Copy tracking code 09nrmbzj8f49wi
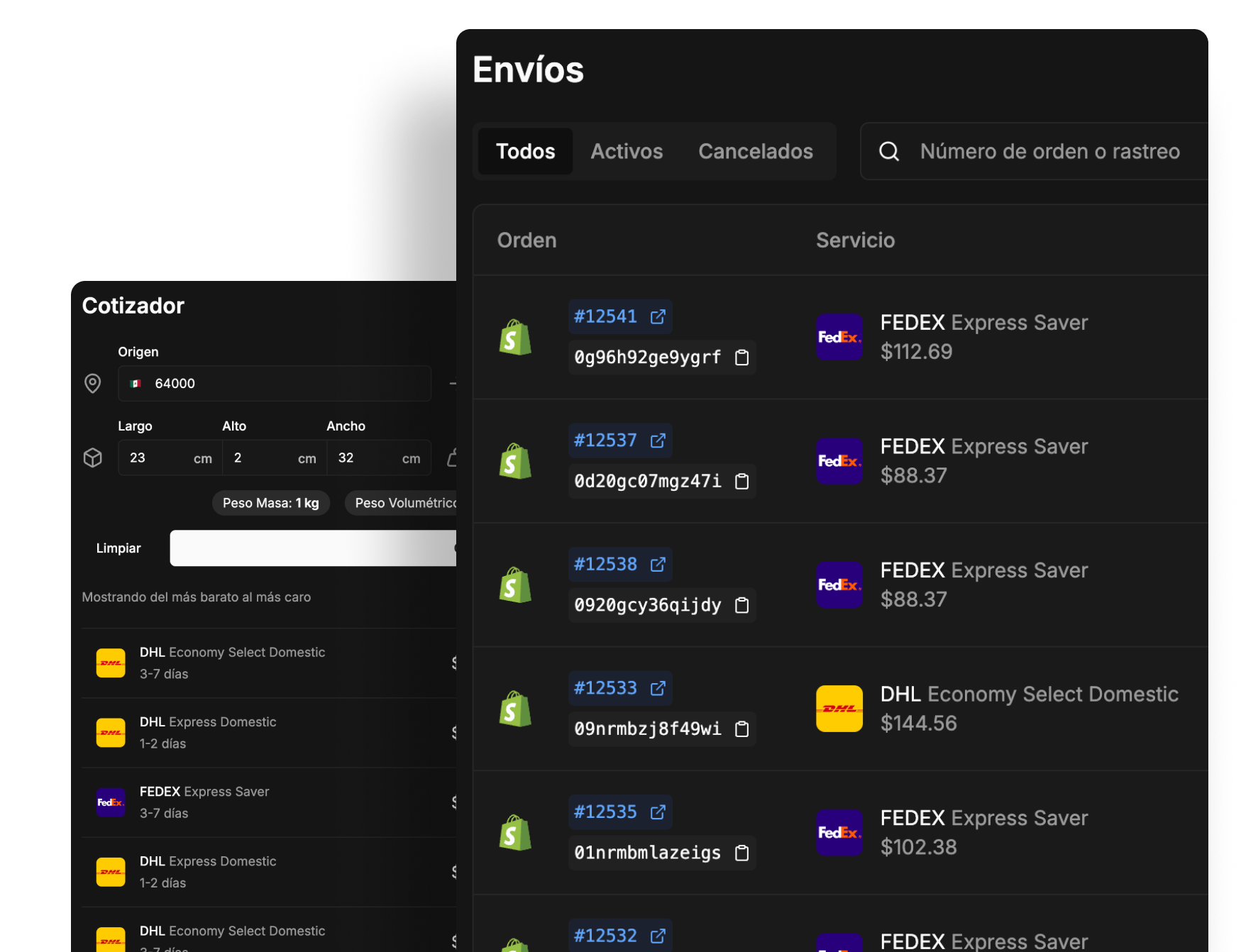The width and height of the screenshot is (1241, 952). pyautogui.click(x=741, y=729)
